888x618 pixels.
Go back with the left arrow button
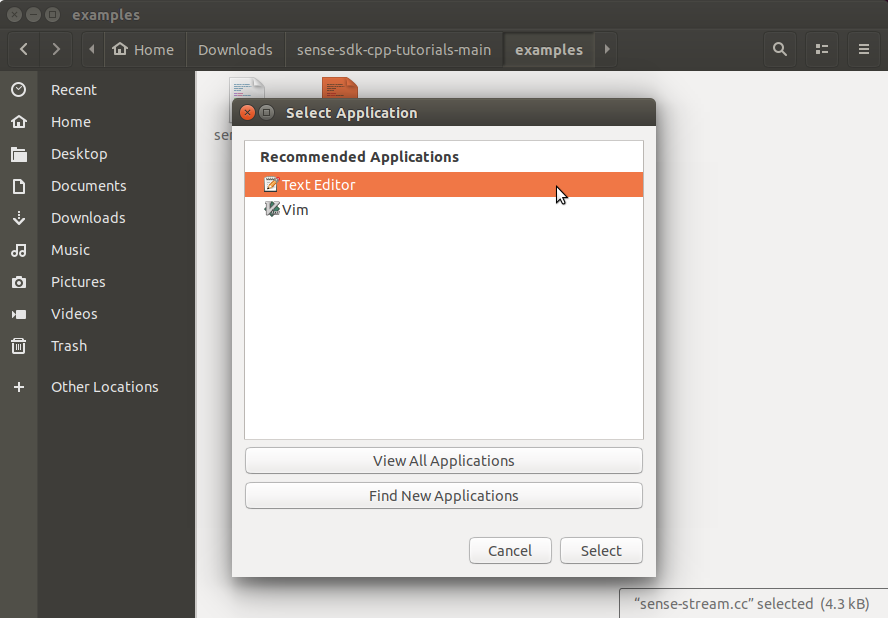[24, 49]
